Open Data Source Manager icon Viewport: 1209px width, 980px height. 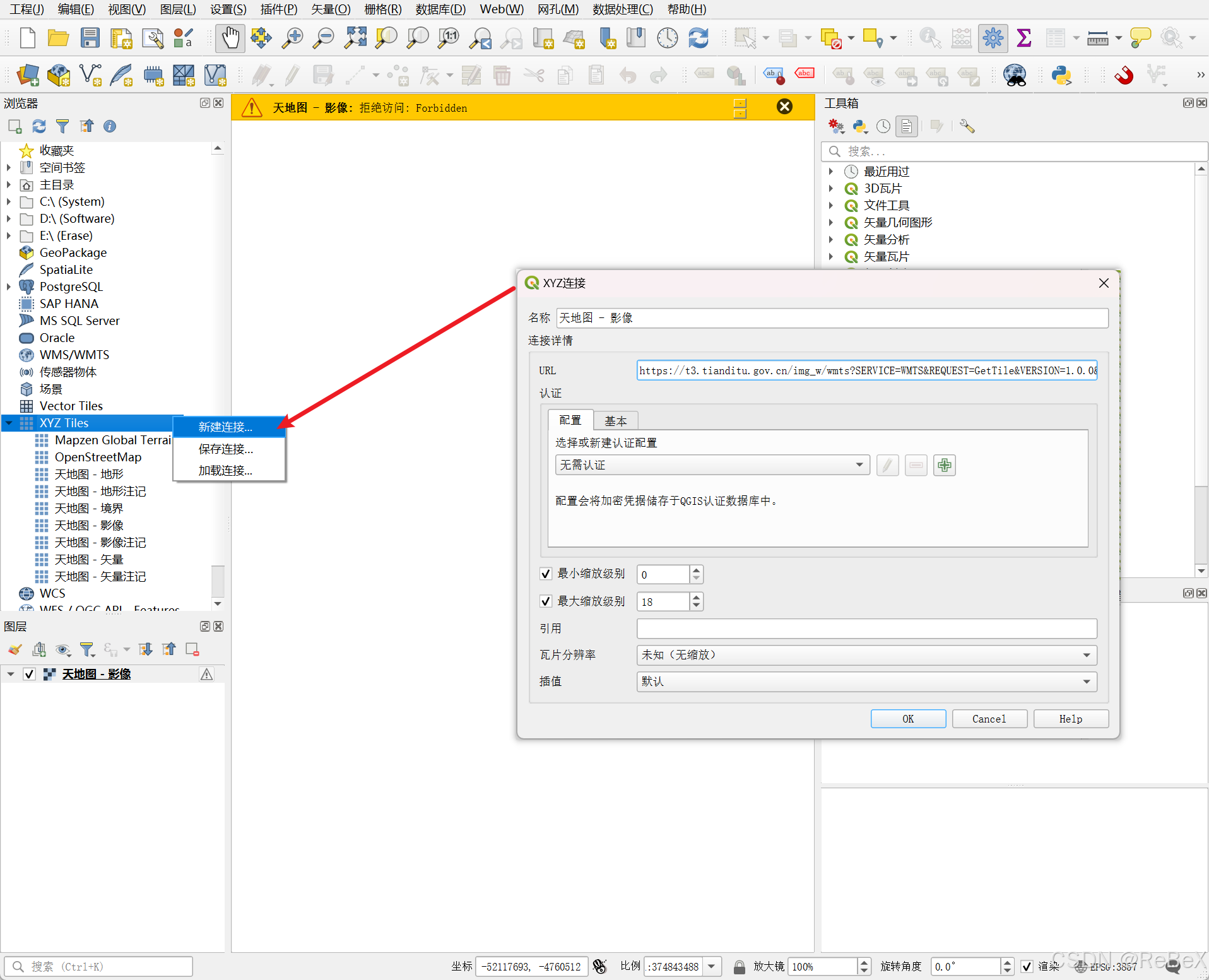coord(27,75)
